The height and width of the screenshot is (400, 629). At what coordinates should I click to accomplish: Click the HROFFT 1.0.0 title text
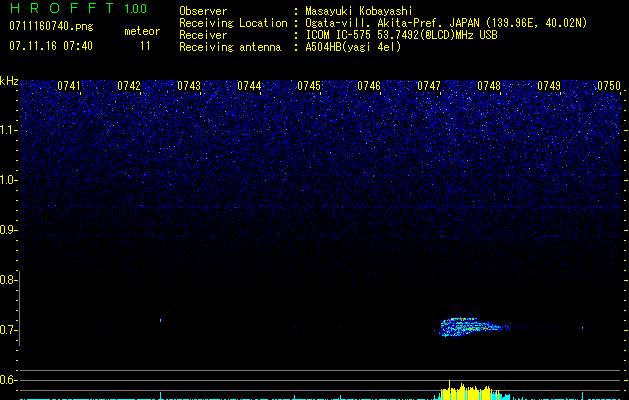tap(78, 8)
